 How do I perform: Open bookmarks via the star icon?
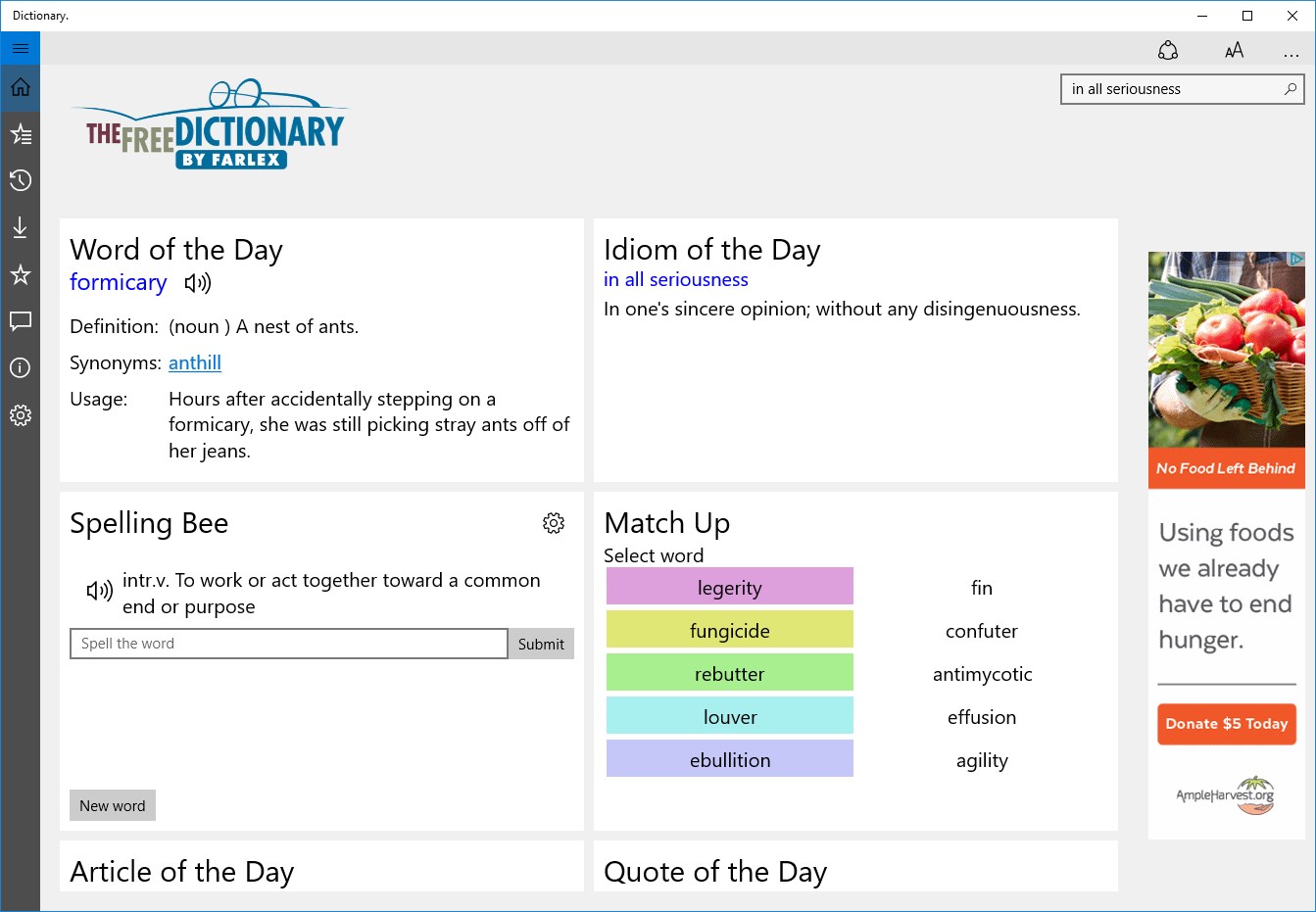20,274
